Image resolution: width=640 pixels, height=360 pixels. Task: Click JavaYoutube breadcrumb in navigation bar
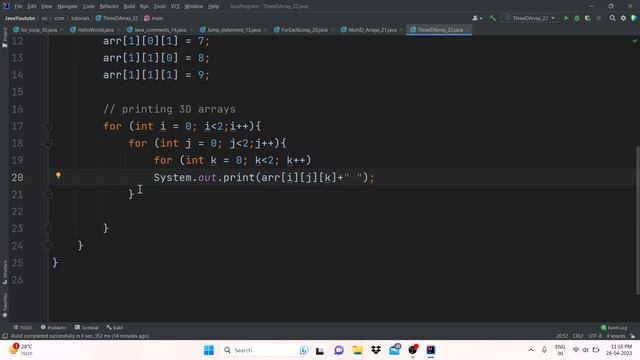point(20,18)
